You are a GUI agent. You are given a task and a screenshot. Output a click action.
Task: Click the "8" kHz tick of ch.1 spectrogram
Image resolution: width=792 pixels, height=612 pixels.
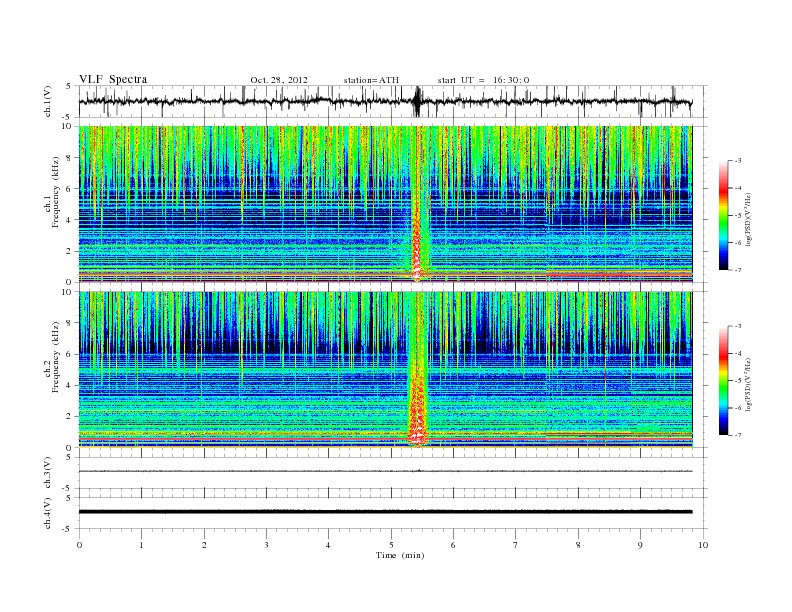click(x=69, y=158)
